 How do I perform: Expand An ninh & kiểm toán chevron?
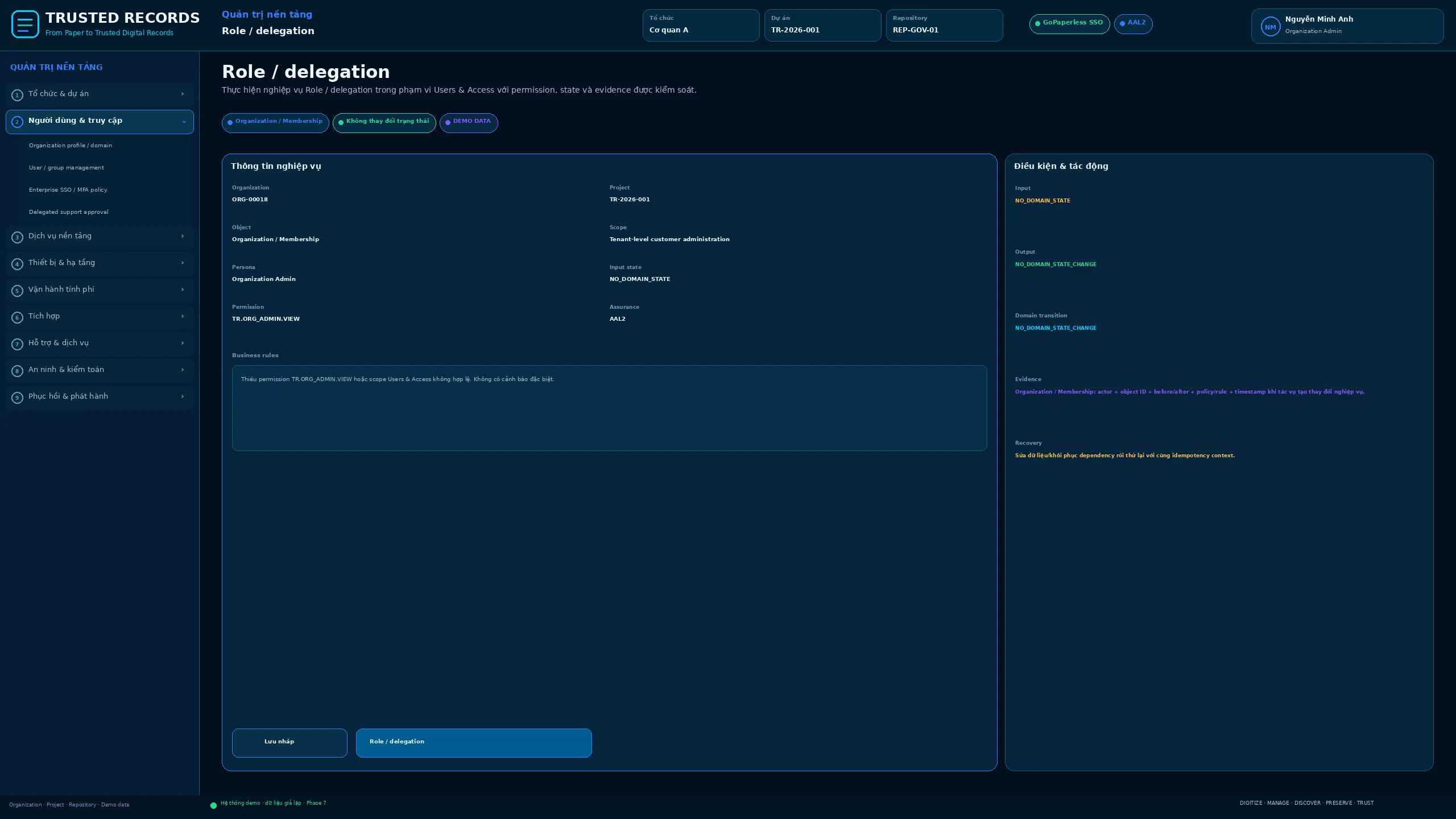tap(183, 370)
